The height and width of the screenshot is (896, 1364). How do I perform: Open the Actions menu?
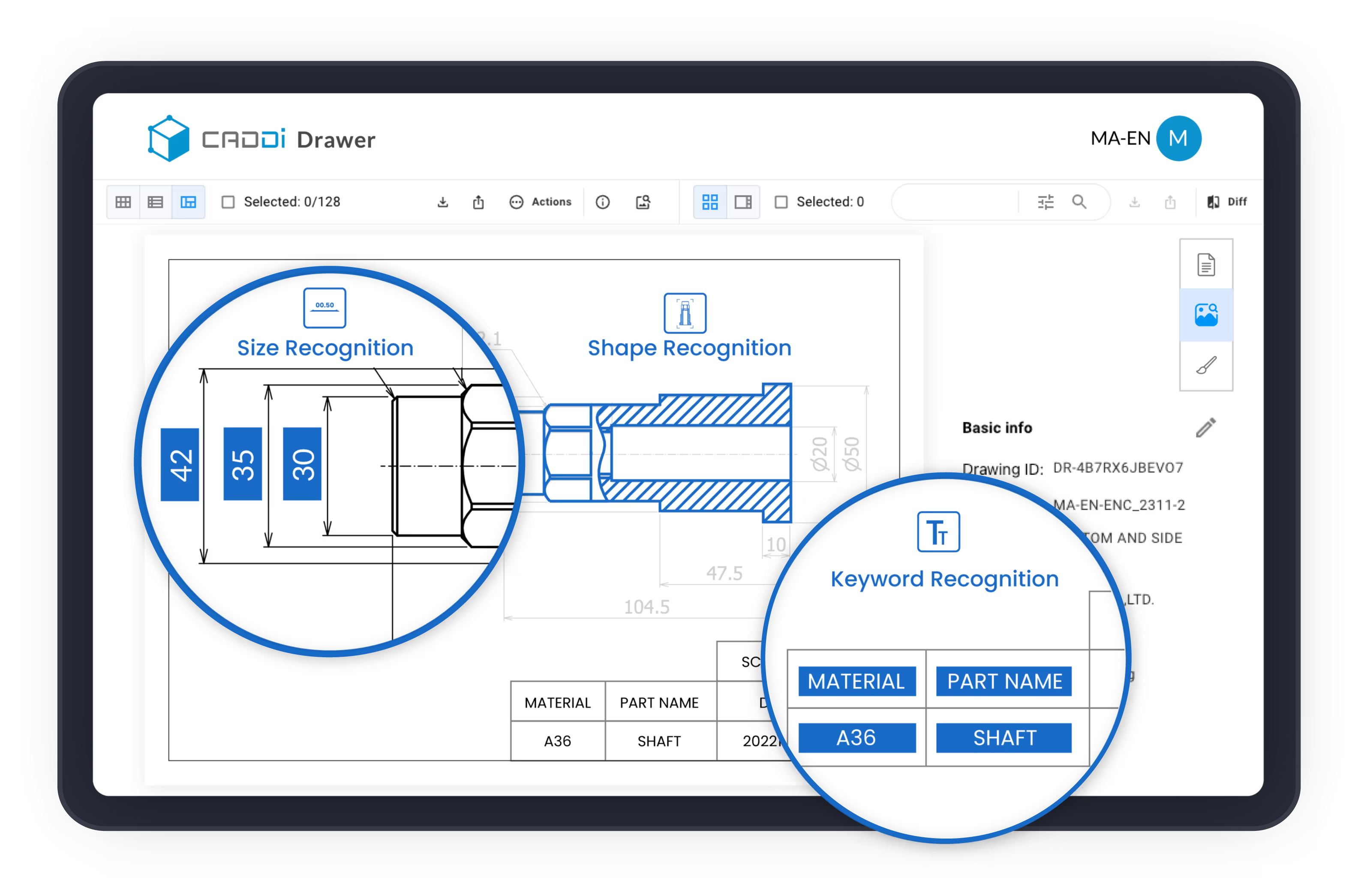[x=541, y=202]
